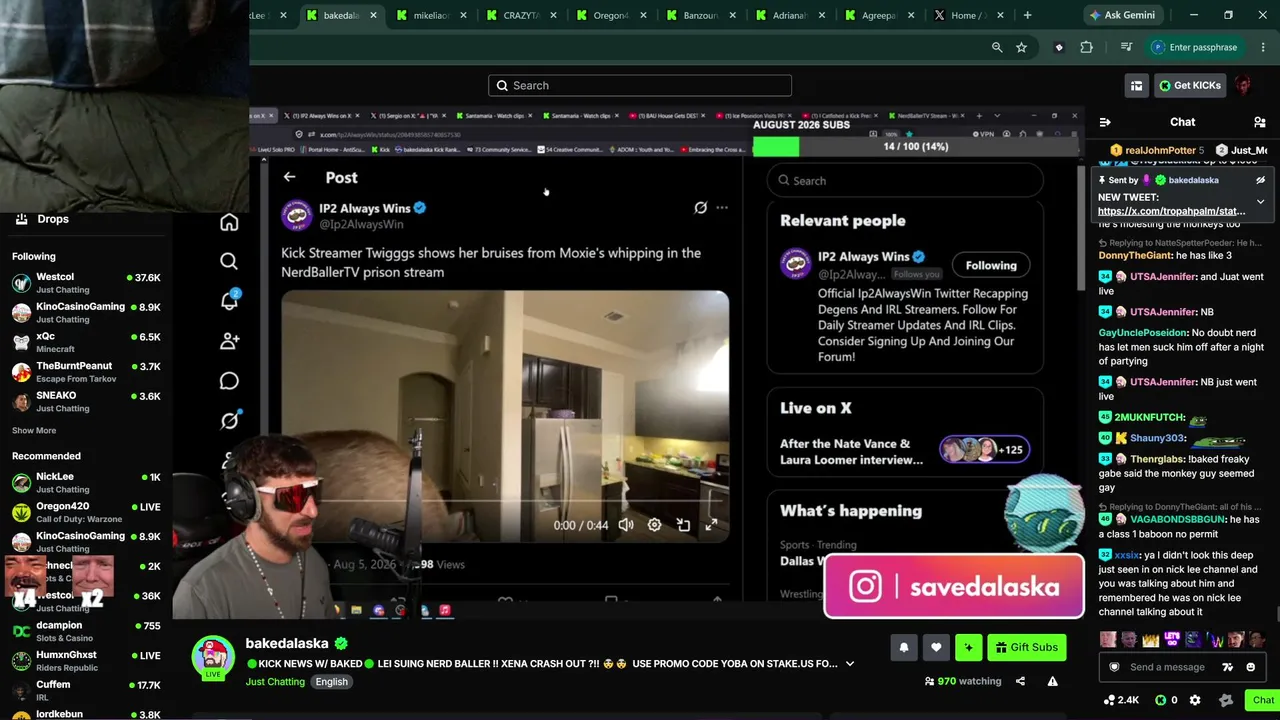Follow channel with the heart button
The image size is (1280, 720).
click(x=936, y=647)
